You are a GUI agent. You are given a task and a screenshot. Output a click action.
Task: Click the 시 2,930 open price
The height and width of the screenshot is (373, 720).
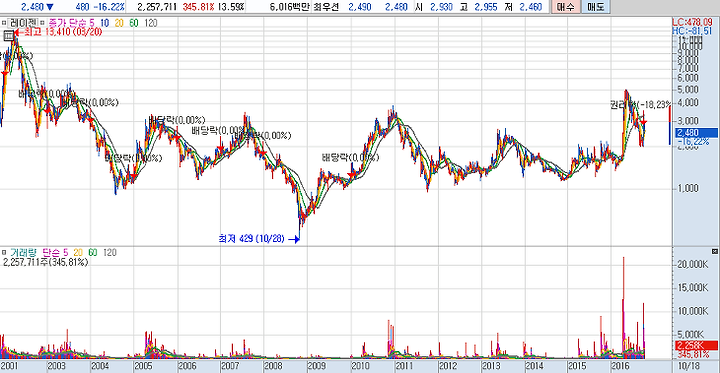[x=435, y=7]
